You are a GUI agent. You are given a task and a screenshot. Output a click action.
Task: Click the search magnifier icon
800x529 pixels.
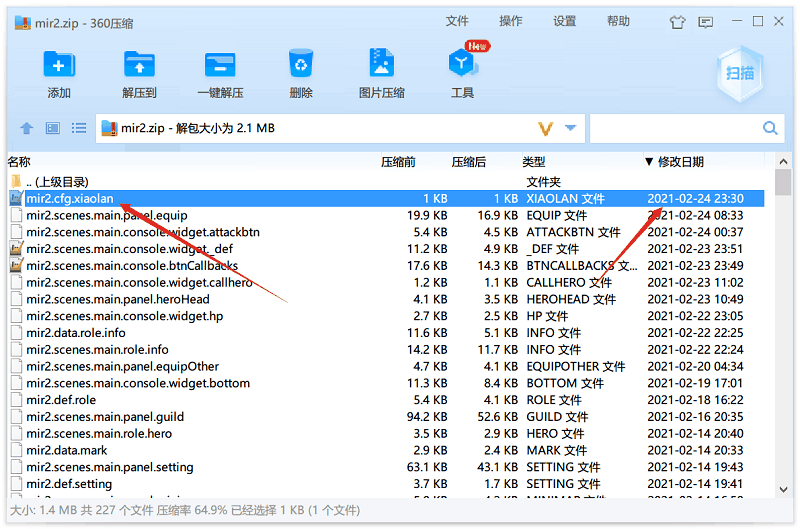[770, 128]
